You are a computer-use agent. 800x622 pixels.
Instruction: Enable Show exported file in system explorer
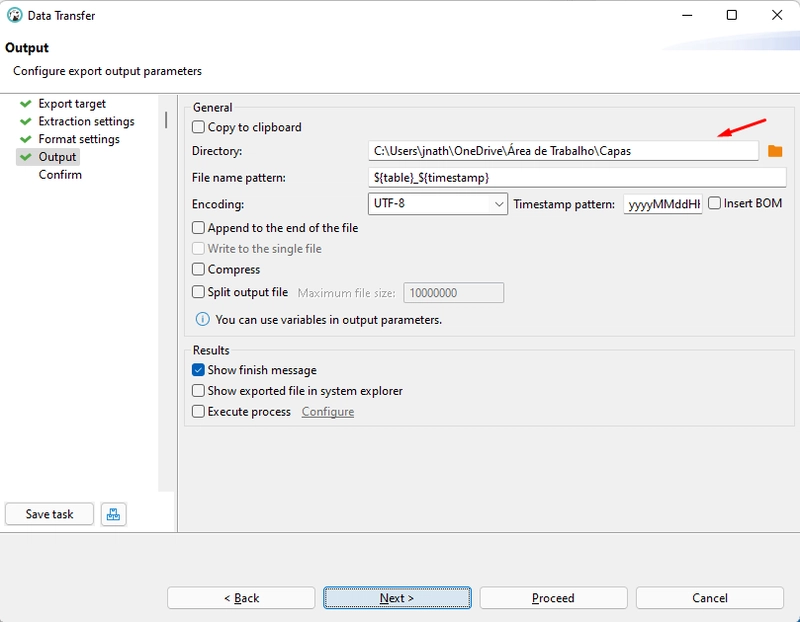pos(199,391)
